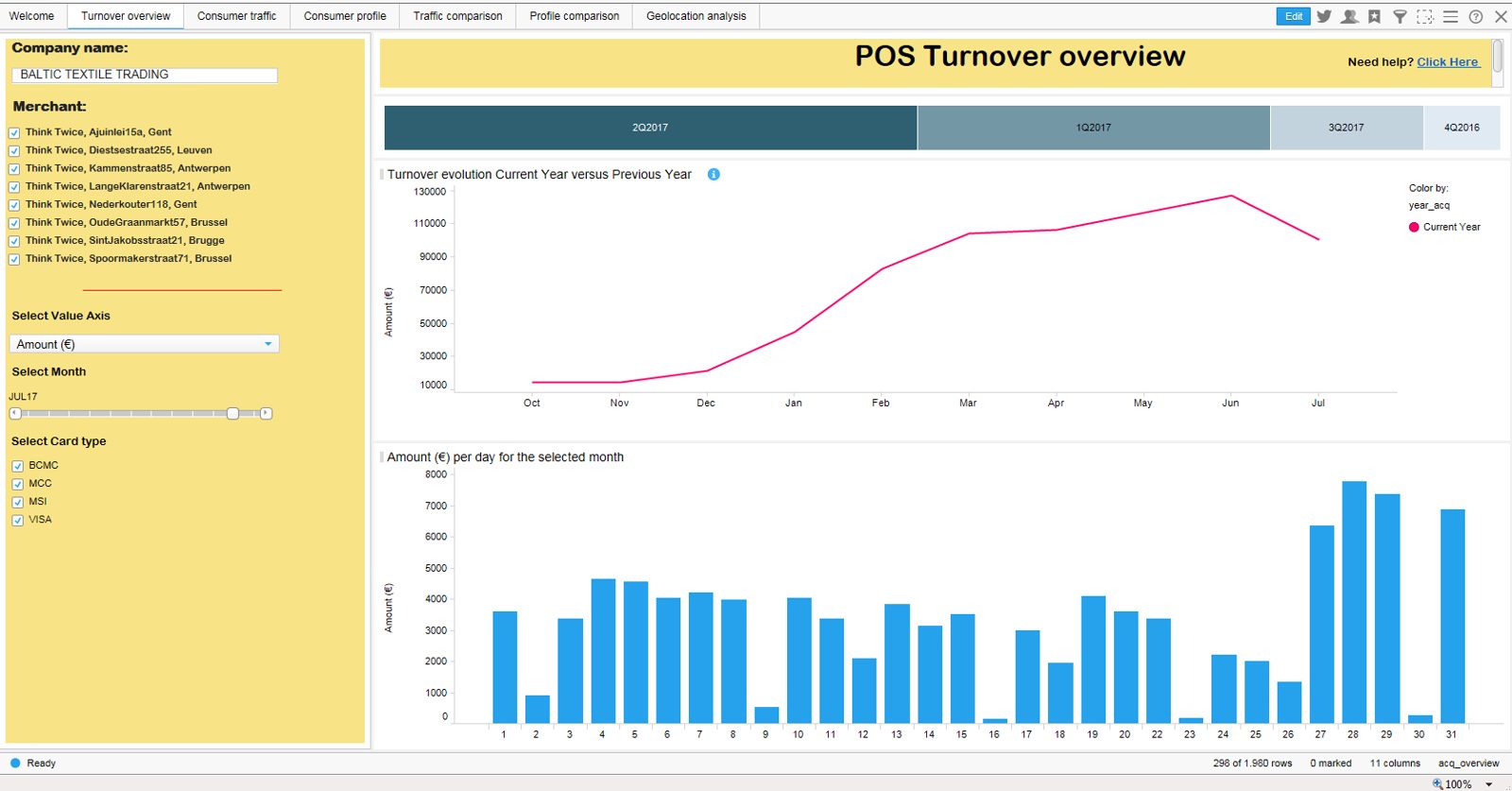Screen dimensions: 1512x791
Task: Open the collaboration users icon
Action: tap(1349, 16)
